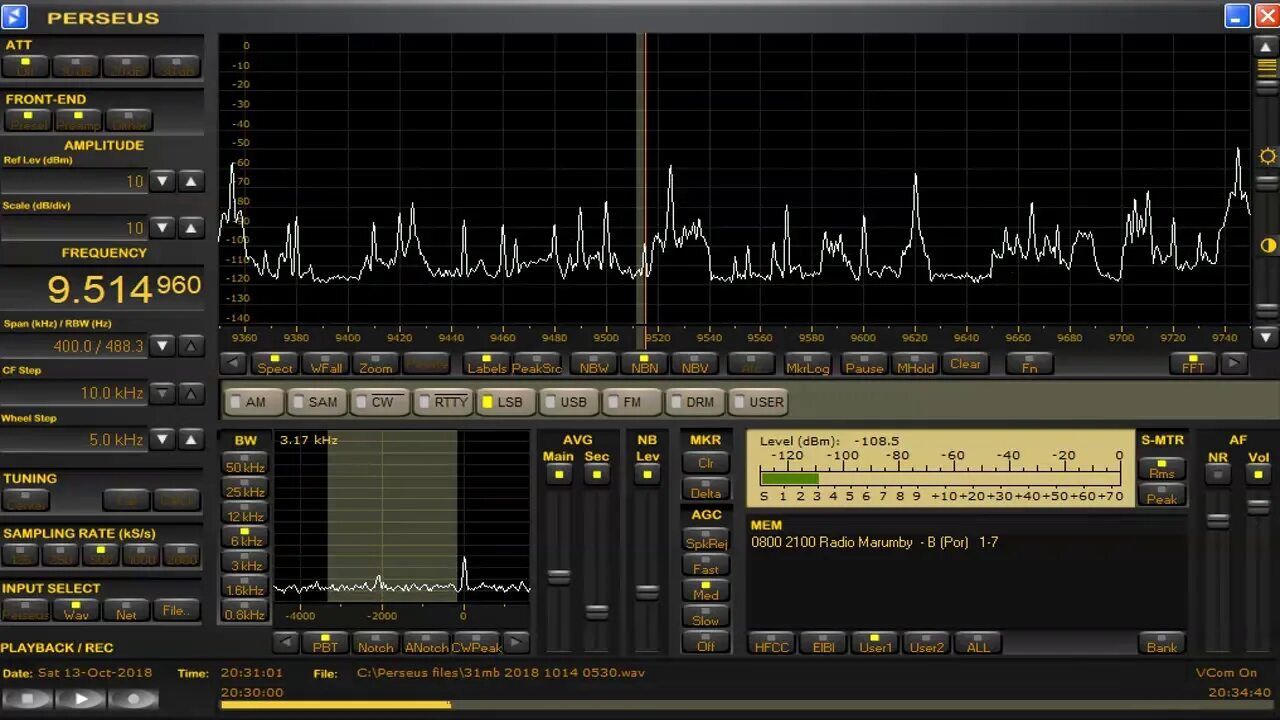This screenshot has width=1280, height=720.
Task: Open the MkrLog marker log
Action: point(808,364)
